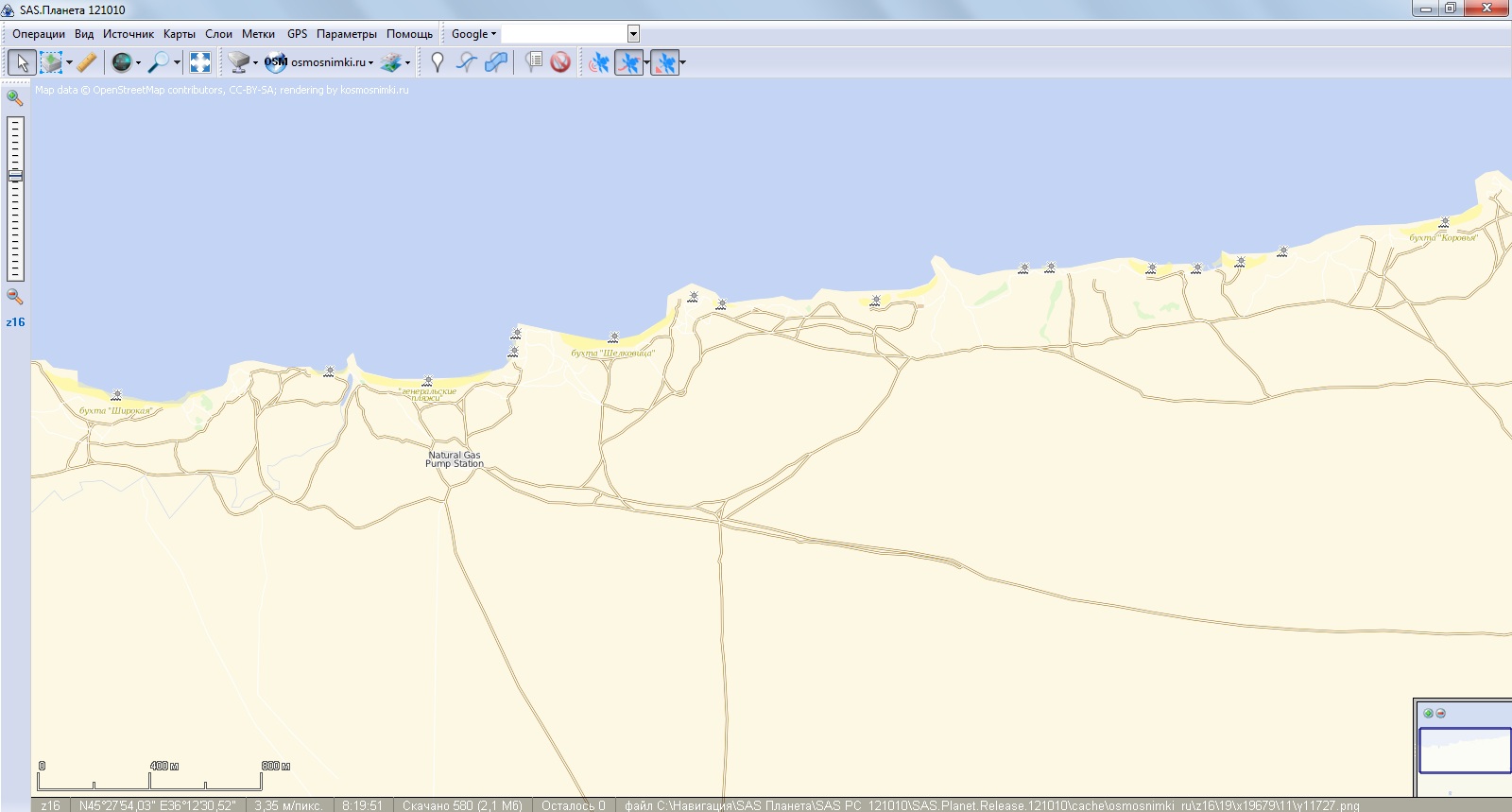Click the zoom out magnifier button
Viewport: 1512px width, 812px height.
[14, 296]
